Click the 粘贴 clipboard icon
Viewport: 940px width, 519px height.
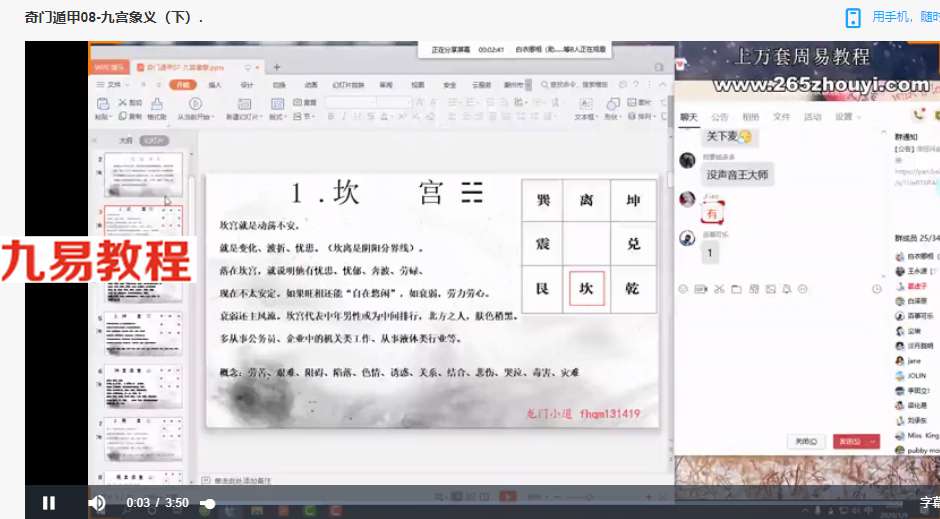pyautogui.click(x=103, y=104)
